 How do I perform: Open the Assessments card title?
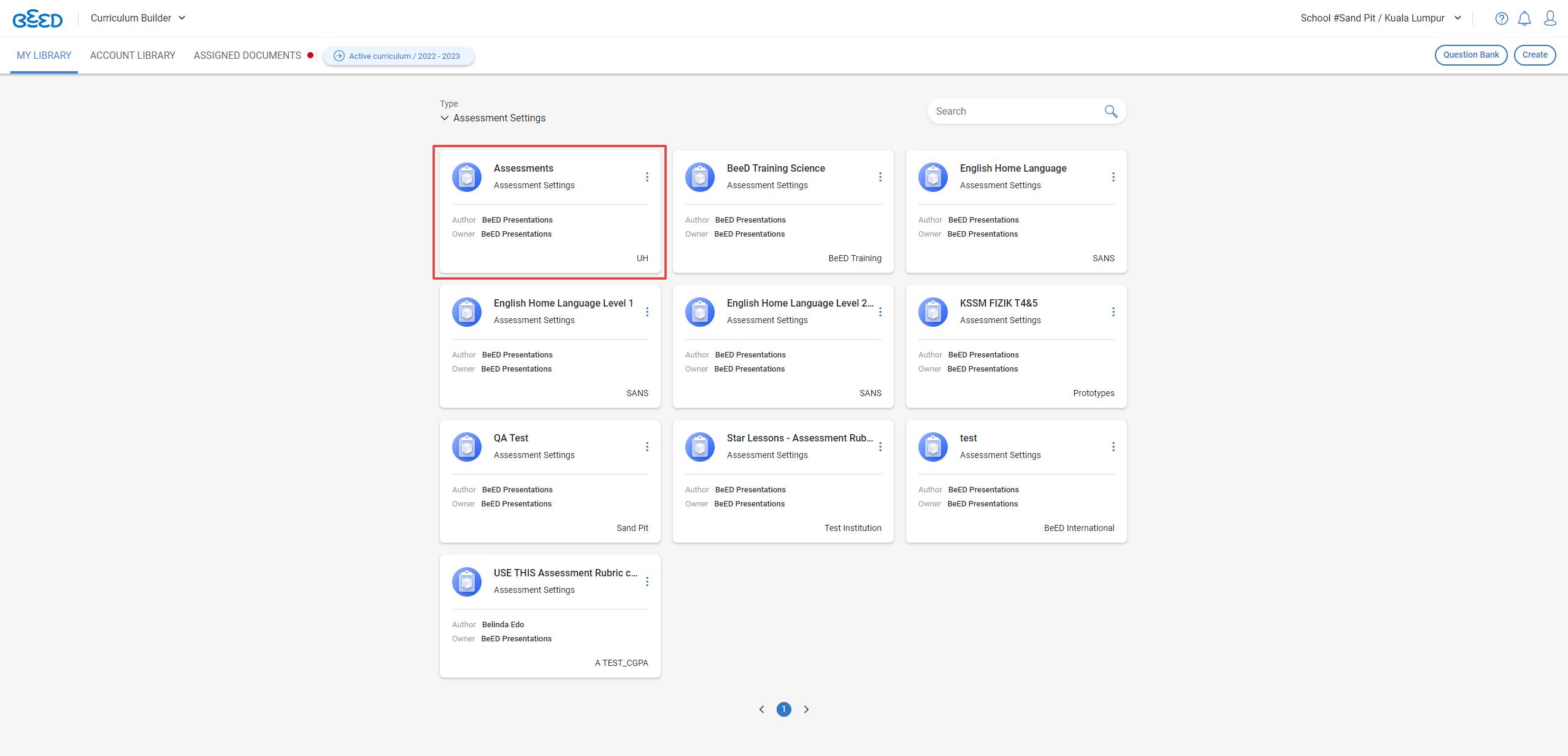click(x=523, y=168)
